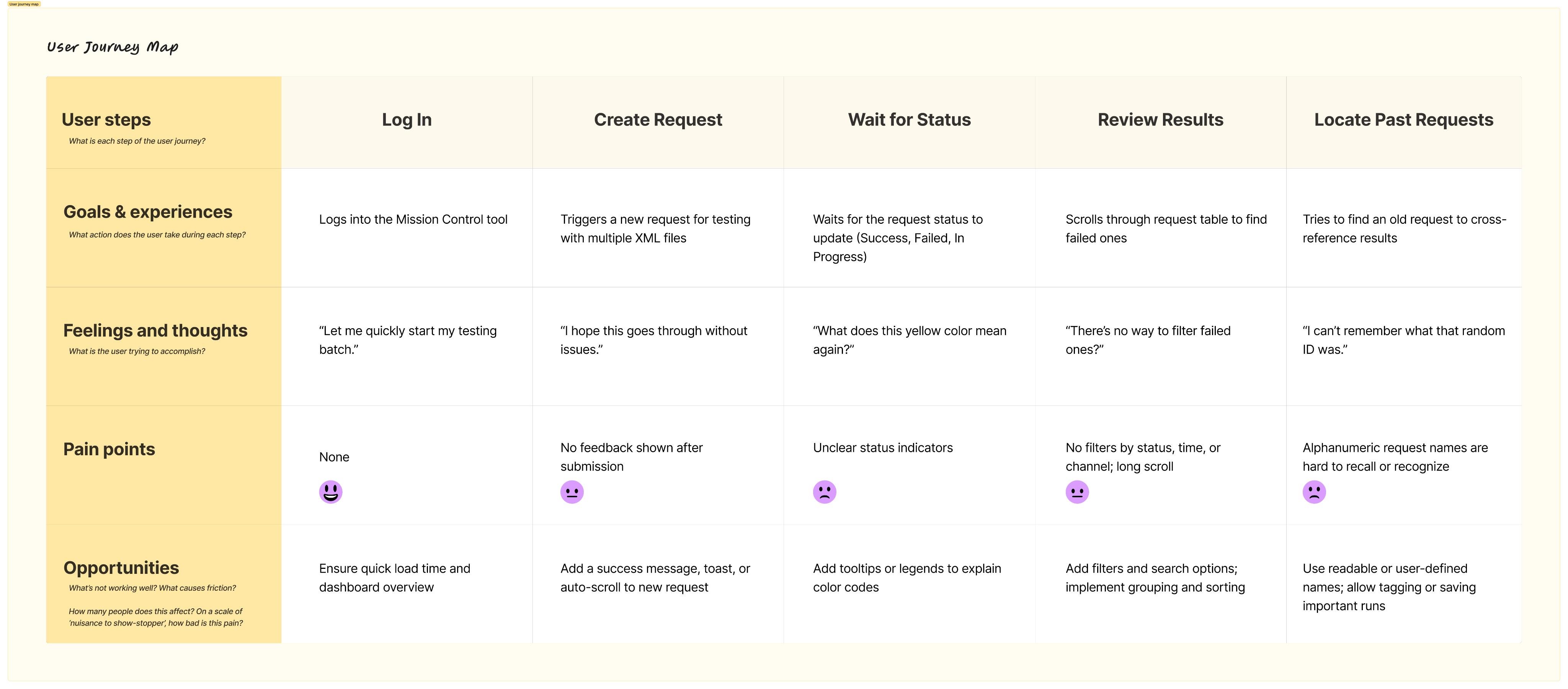This screenshot has width=1568, height=689.
Task: Click the 'Wait for Status' column header
Action: click(x=909, y=120)
